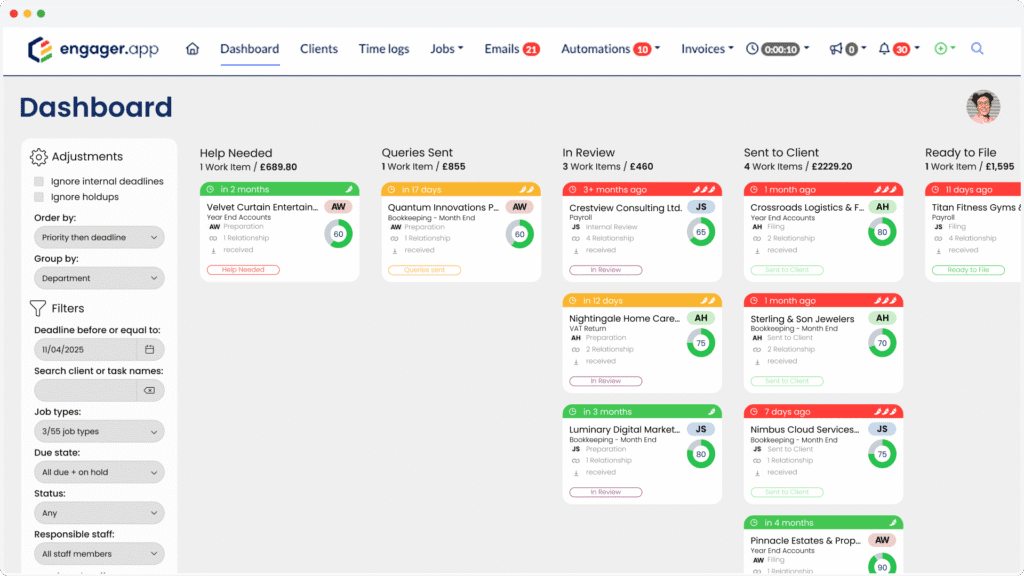Viewport: 1024px width, 576px height.
Task: Click Crossroads Logistics' Sent to Client pill
Action: point(787,270)
